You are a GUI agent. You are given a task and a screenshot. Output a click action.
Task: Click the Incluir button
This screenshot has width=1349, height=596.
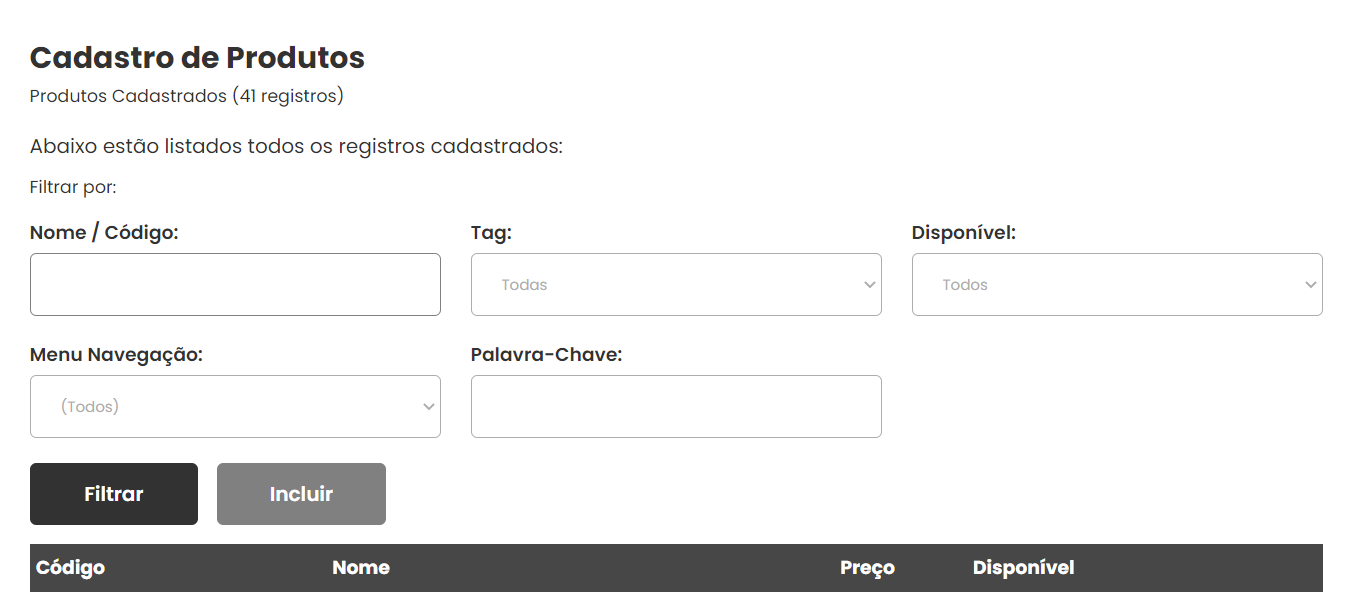tap(301, 494)
